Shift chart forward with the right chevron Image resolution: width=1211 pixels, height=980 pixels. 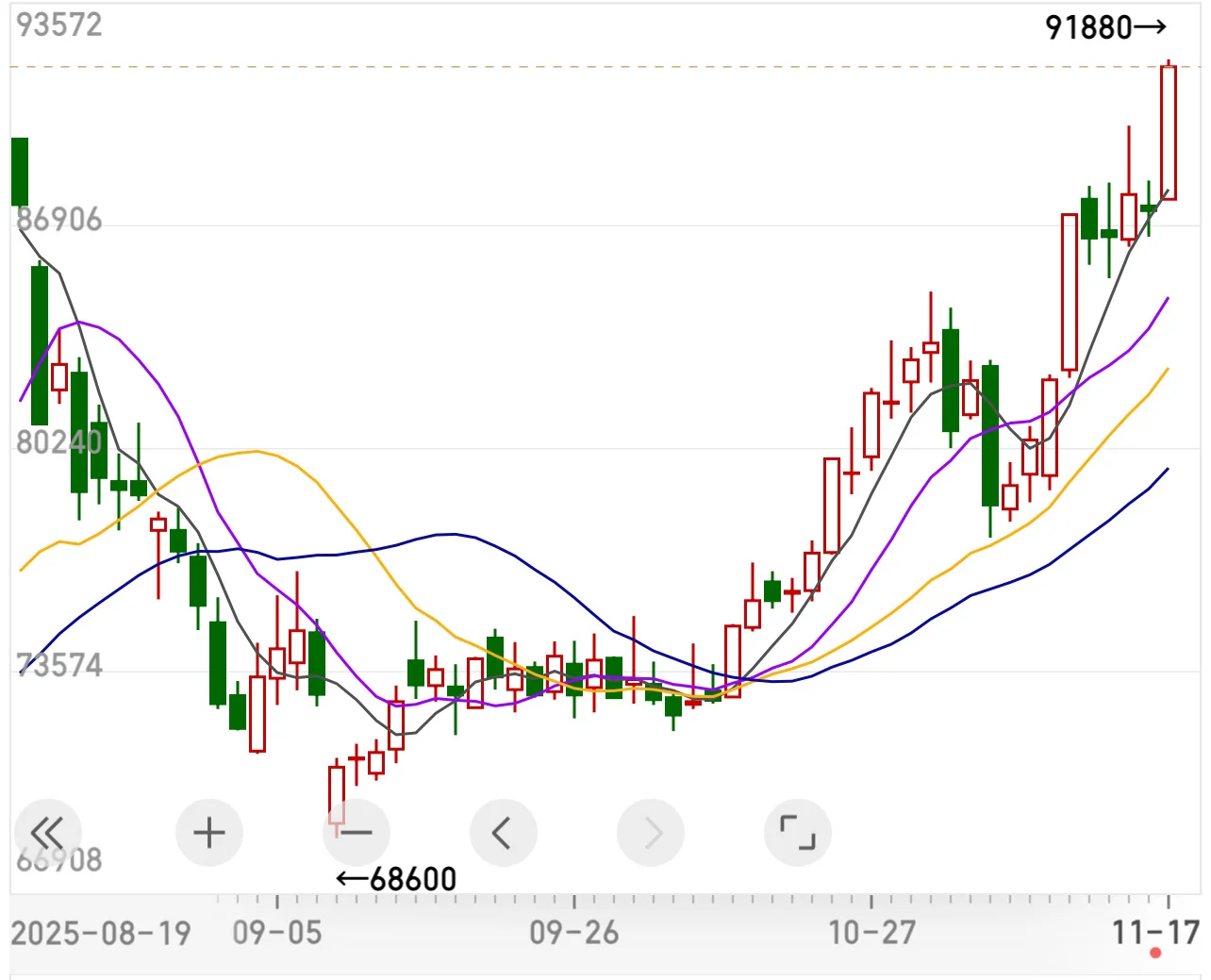[x=651, y=833]
